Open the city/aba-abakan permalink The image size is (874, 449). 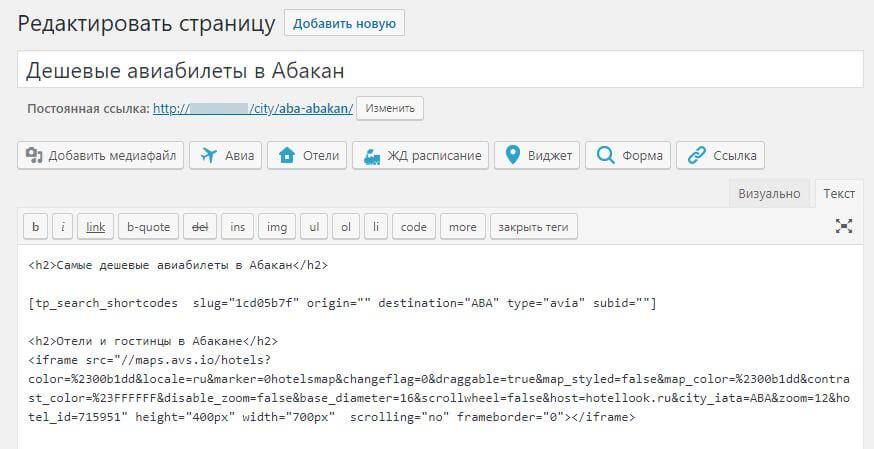click(x=253, y=108)
